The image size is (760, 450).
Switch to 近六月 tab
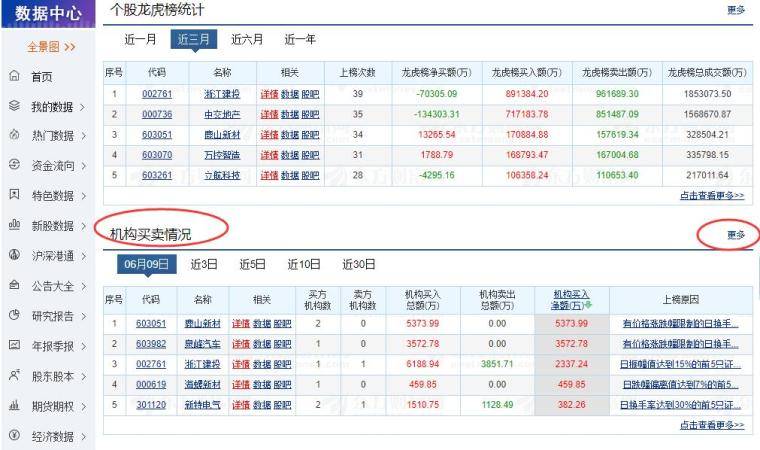coord(247,39)
